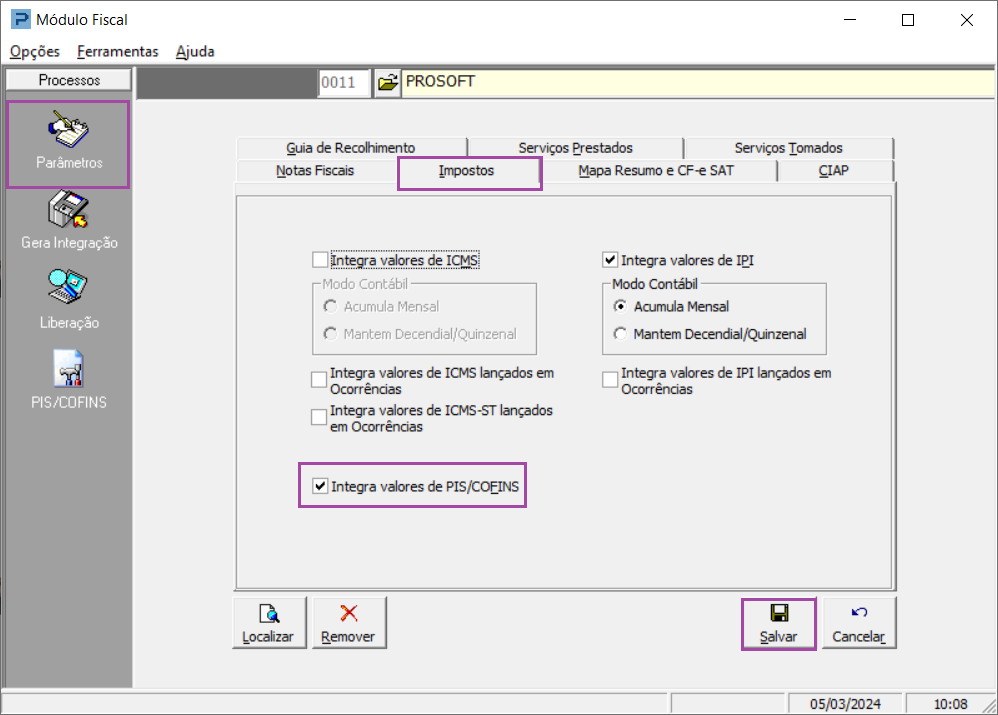
Task: Check Integra valores de ICMS lançados em Ocorrências
Action: 319,380
